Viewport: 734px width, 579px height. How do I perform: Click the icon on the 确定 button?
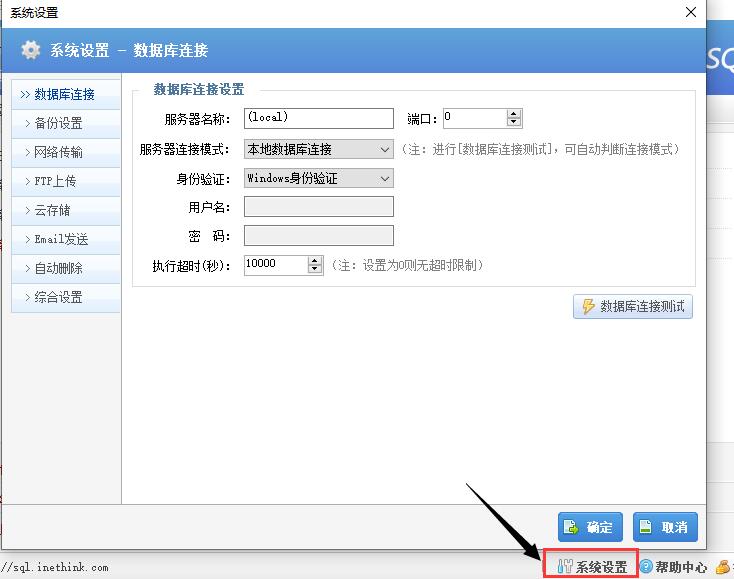point(571,527)
